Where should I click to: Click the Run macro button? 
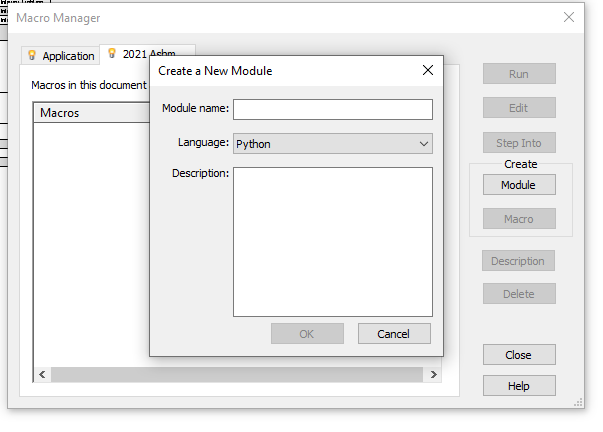tap(519, 74)
